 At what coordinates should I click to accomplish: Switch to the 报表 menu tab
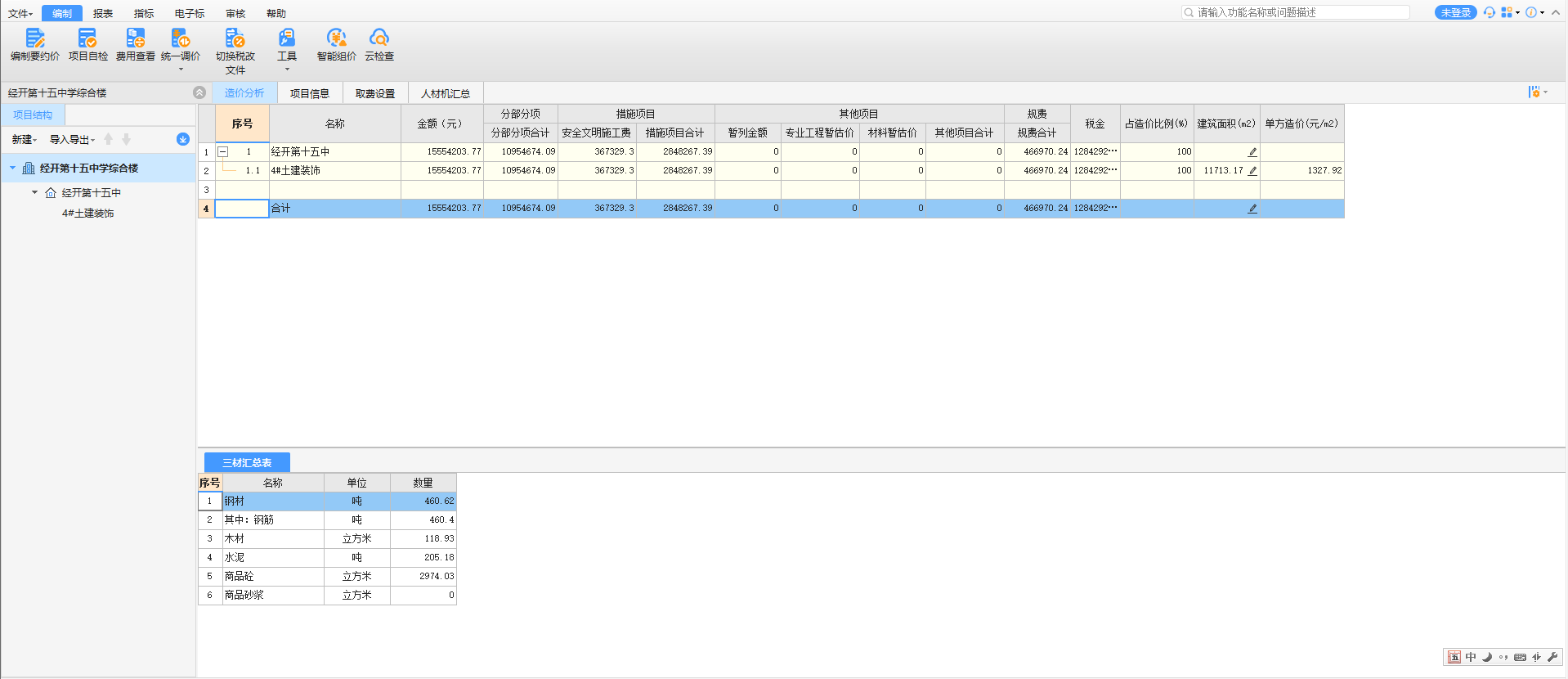pos(103,13)
